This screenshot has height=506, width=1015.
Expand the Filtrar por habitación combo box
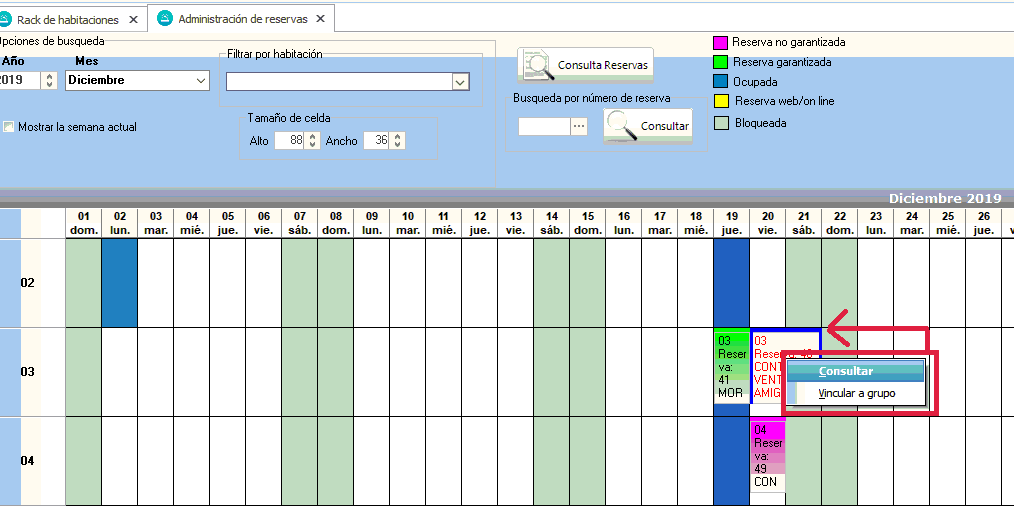click(x=460, y=82)
